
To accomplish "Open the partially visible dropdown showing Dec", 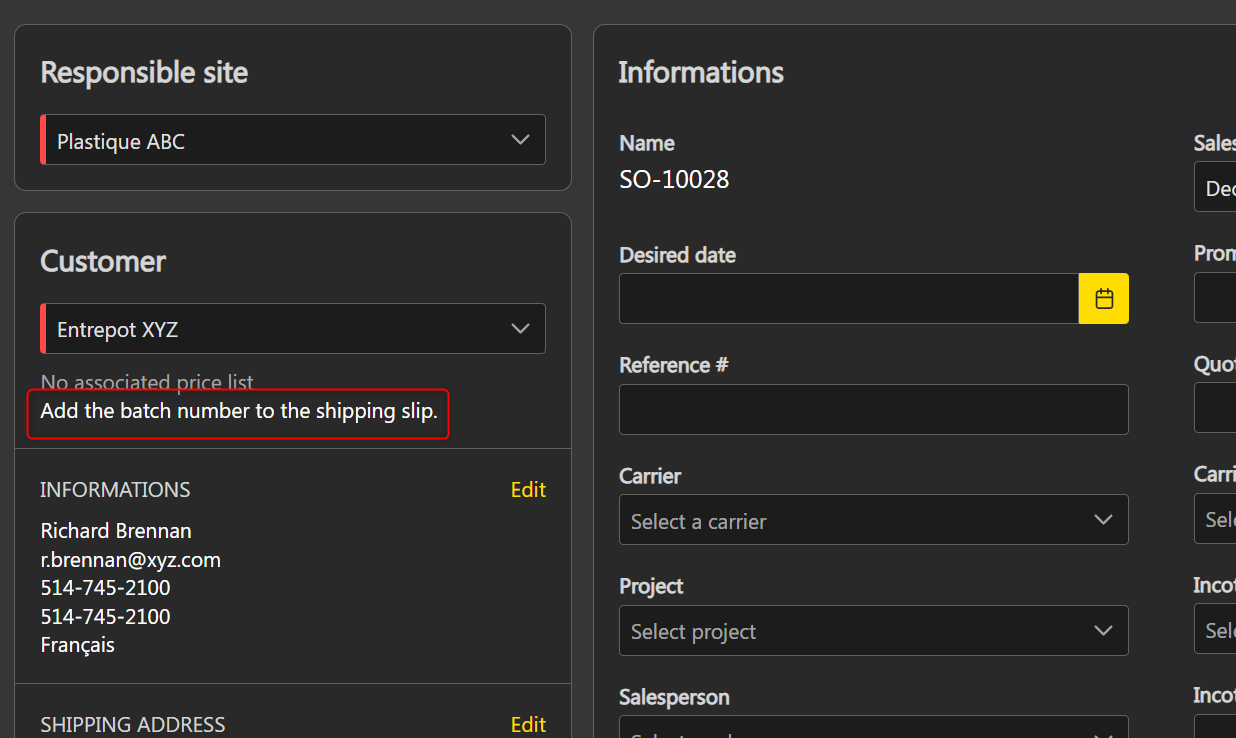I will (x=1216, y=188).
